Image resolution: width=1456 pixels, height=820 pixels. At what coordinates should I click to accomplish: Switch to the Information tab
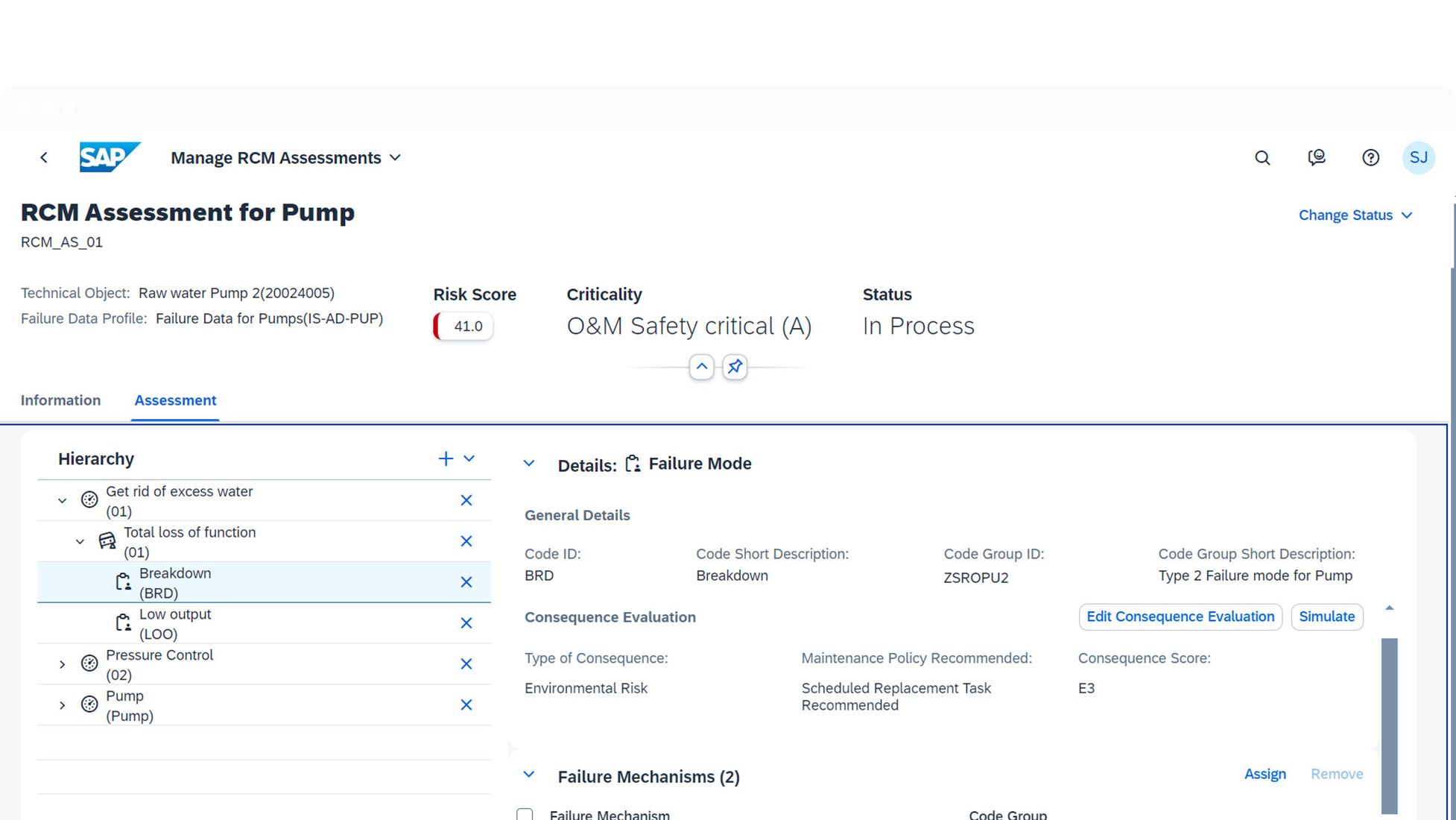[x=60, y=400]
